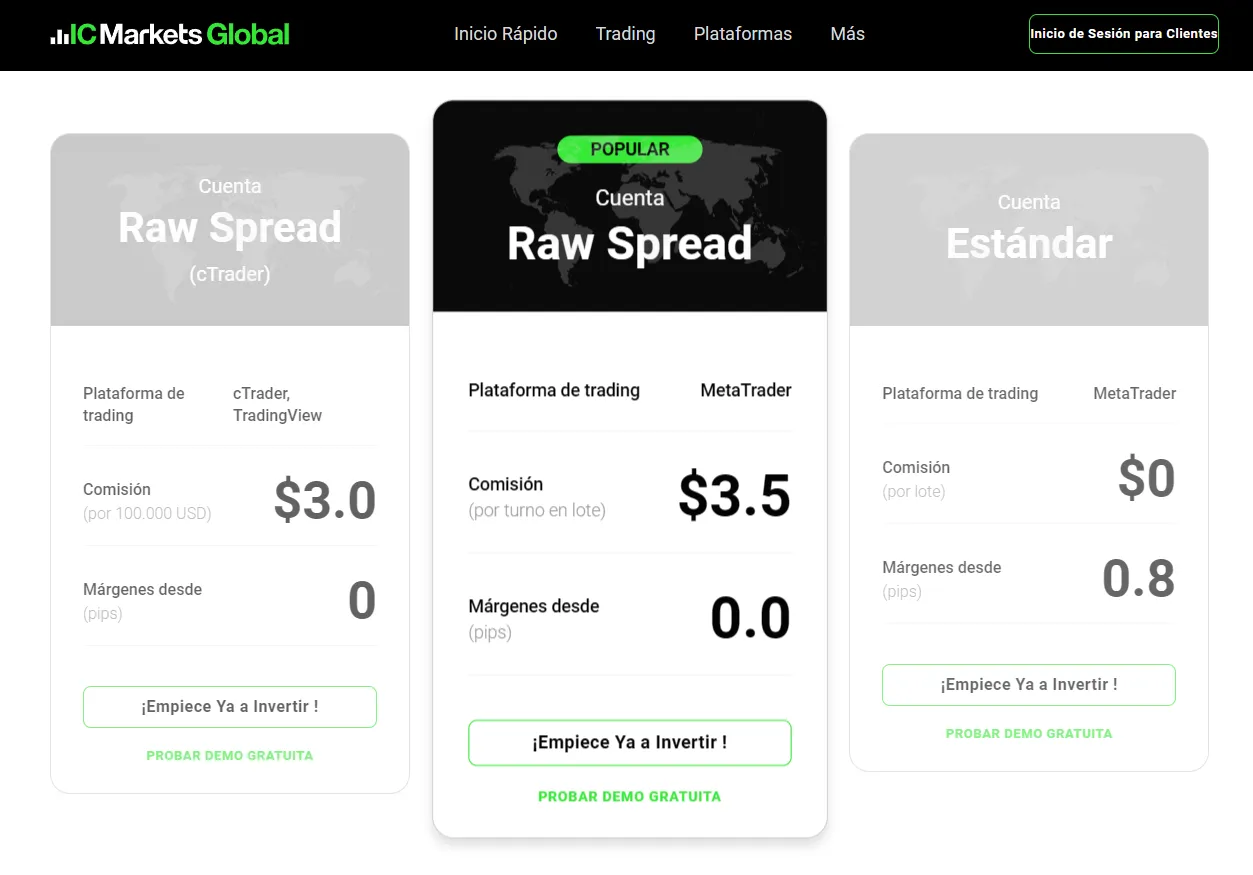Click the 'cTrader, TradingView' platform text
This screenshot has height=875, width=1253.
click(278, 404)
